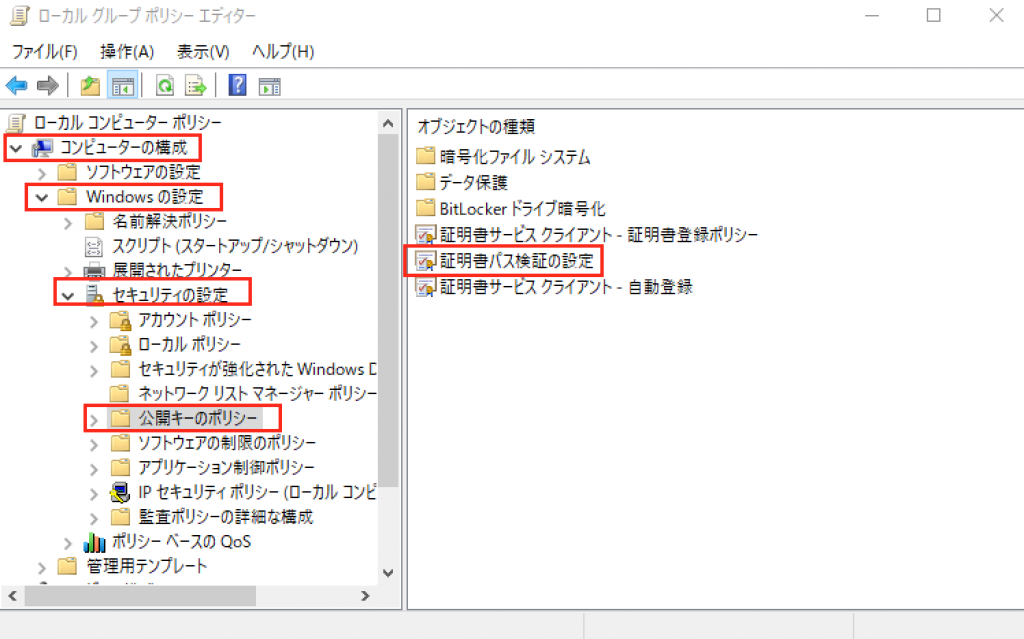Expand the 公開キーのポリシー tree node
1024x639 pixels.
(x=94, y=418)
